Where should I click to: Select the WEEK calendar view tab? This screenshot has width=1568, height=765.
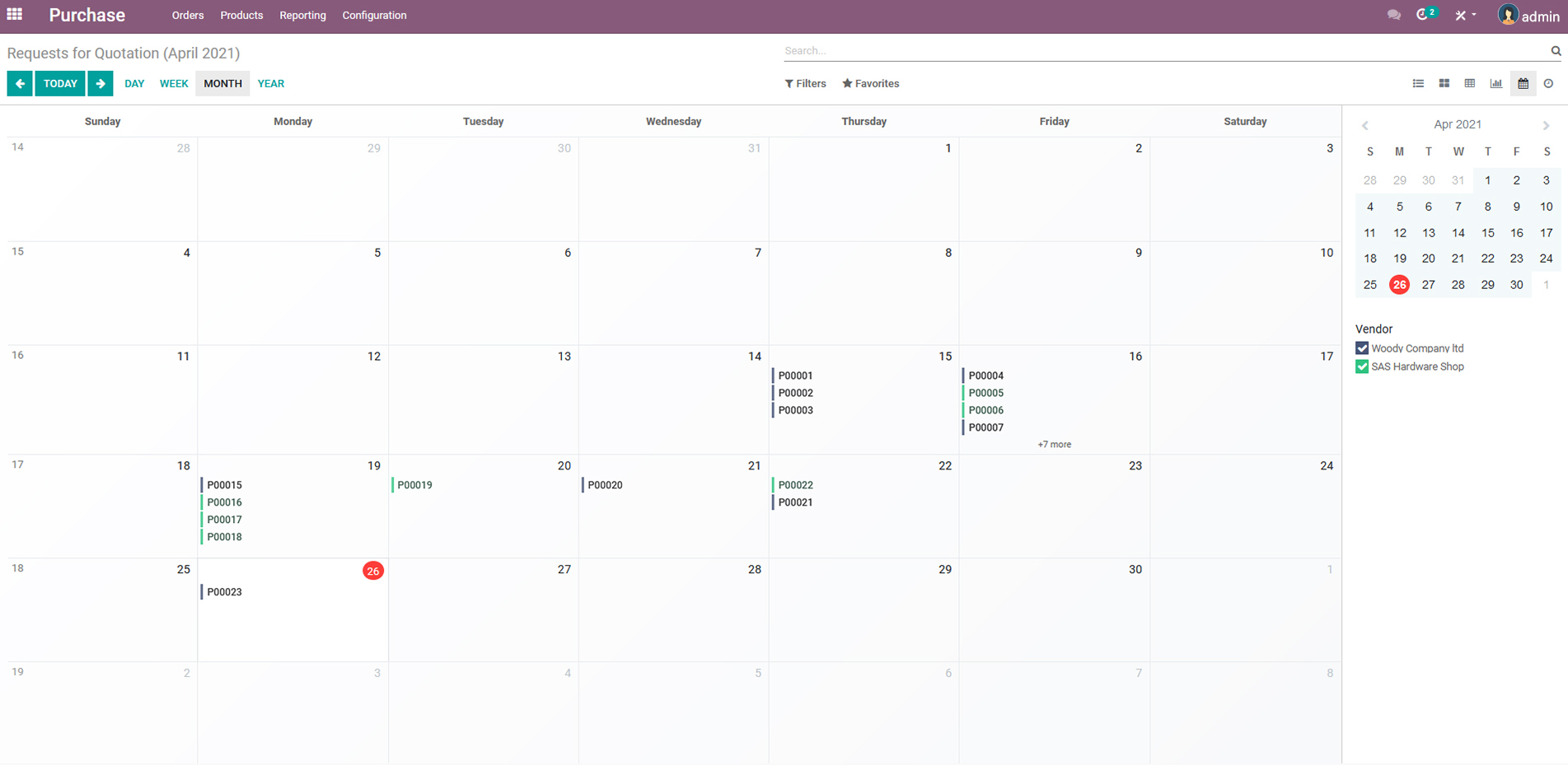pos(174,83)
